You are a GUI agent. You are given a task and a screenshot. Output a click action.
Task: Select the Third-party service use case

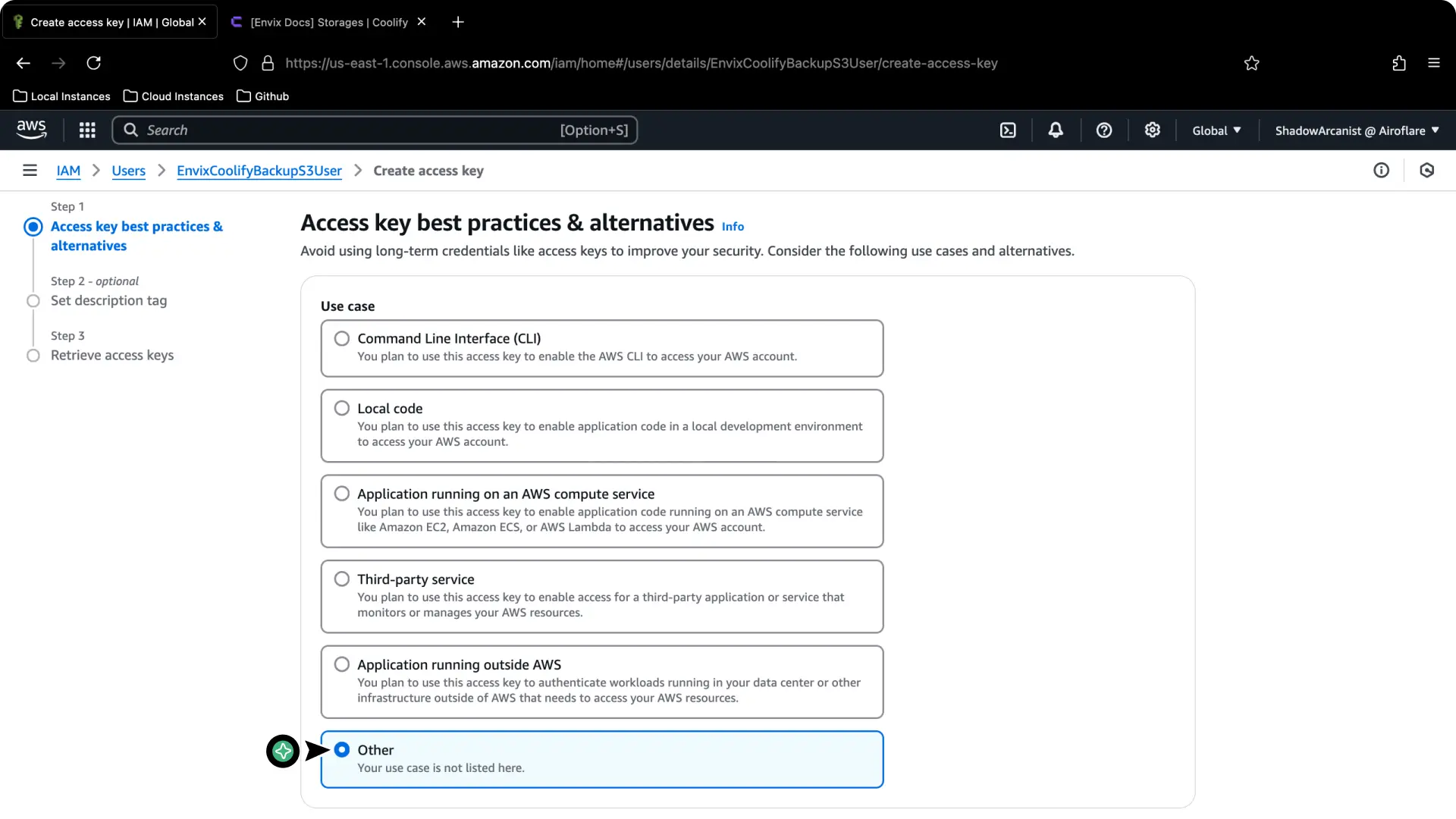click(x=342, y=578)
